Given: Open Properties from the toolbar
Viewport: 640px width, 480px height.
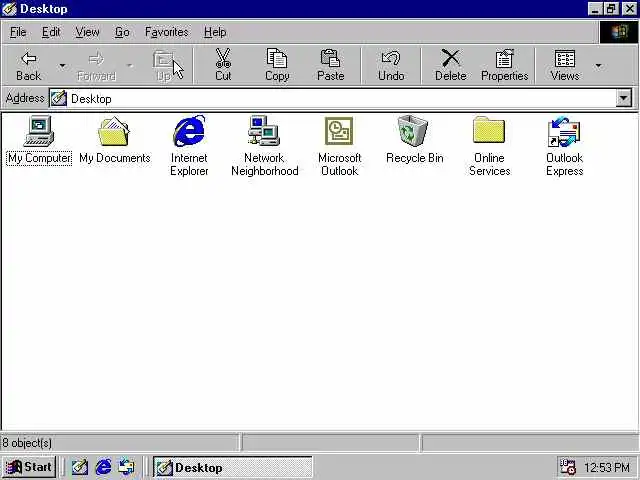Looking at the screenshot, I should (504, 66).
